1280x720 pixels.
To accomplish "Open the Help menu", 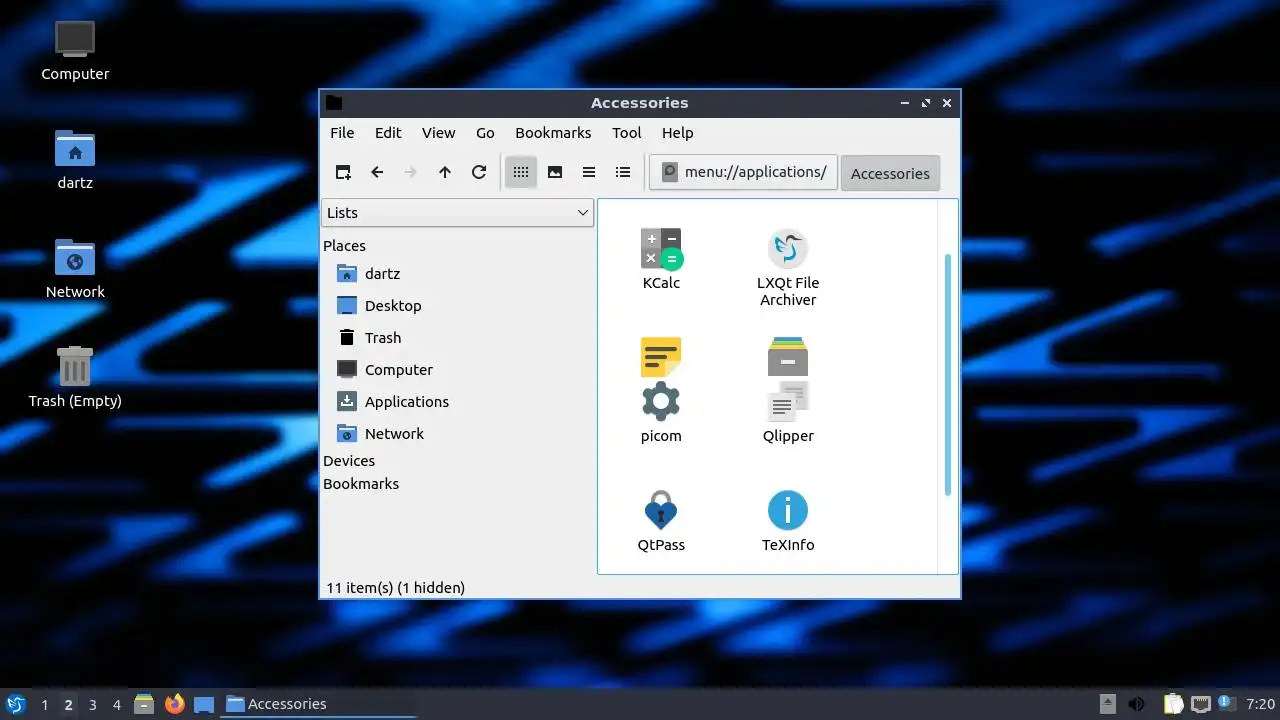I will 677,133.
